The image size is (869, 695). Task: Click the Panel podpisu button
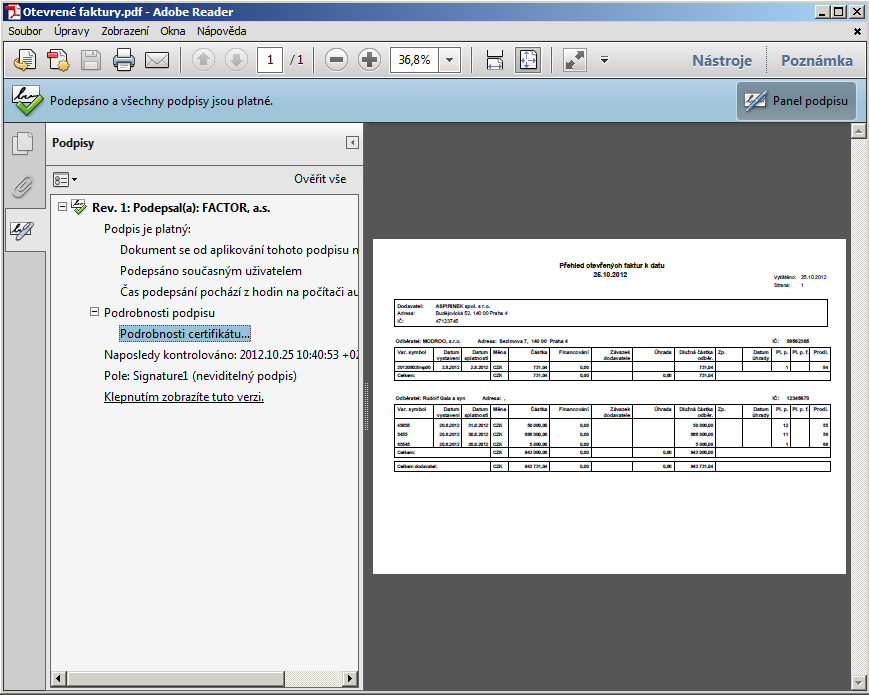(796, 101)
